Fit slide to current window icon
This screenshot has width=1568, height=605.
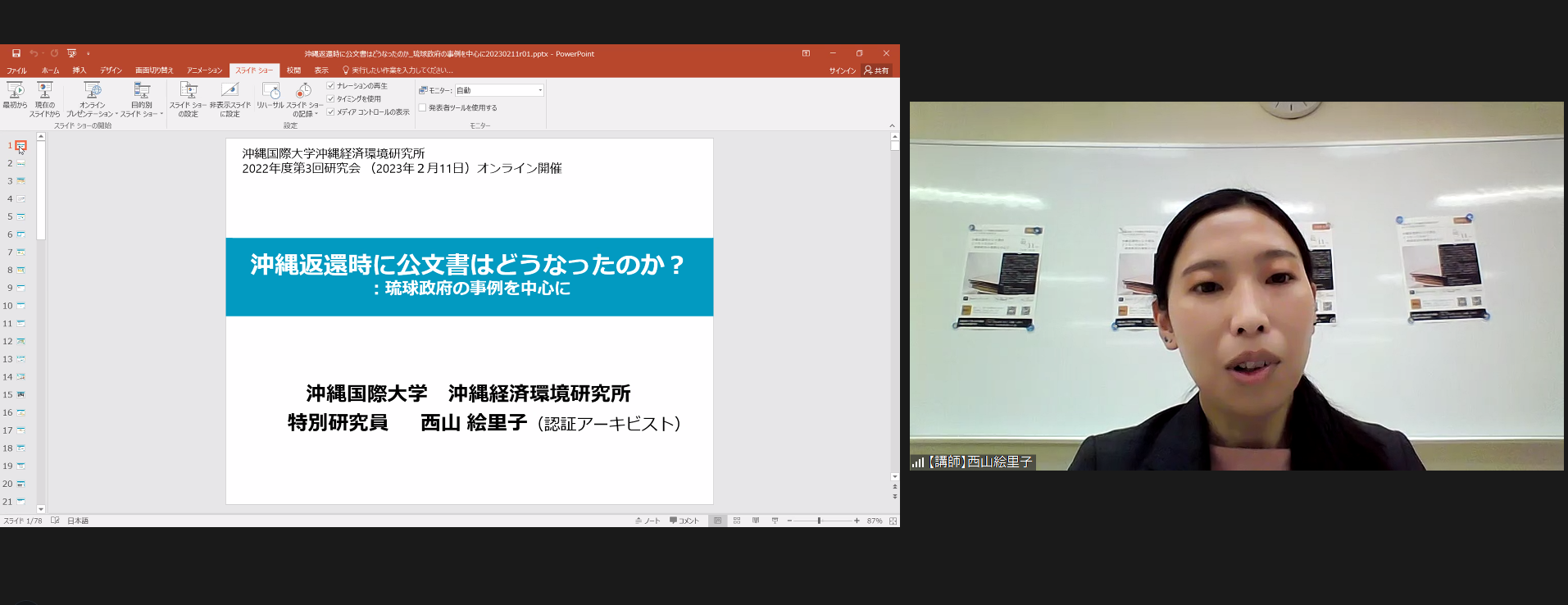[x=893, y=521]
